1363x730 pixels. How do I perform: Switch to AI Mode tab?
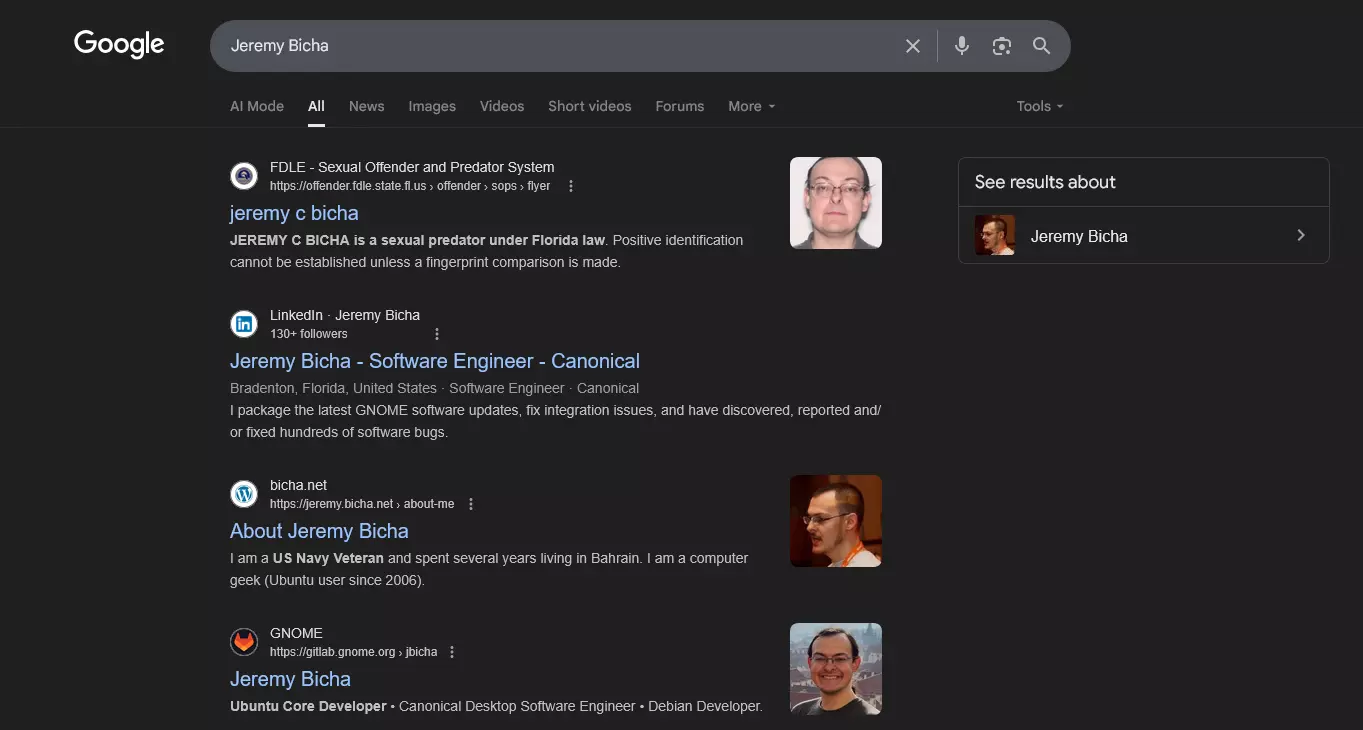[257, 106]
